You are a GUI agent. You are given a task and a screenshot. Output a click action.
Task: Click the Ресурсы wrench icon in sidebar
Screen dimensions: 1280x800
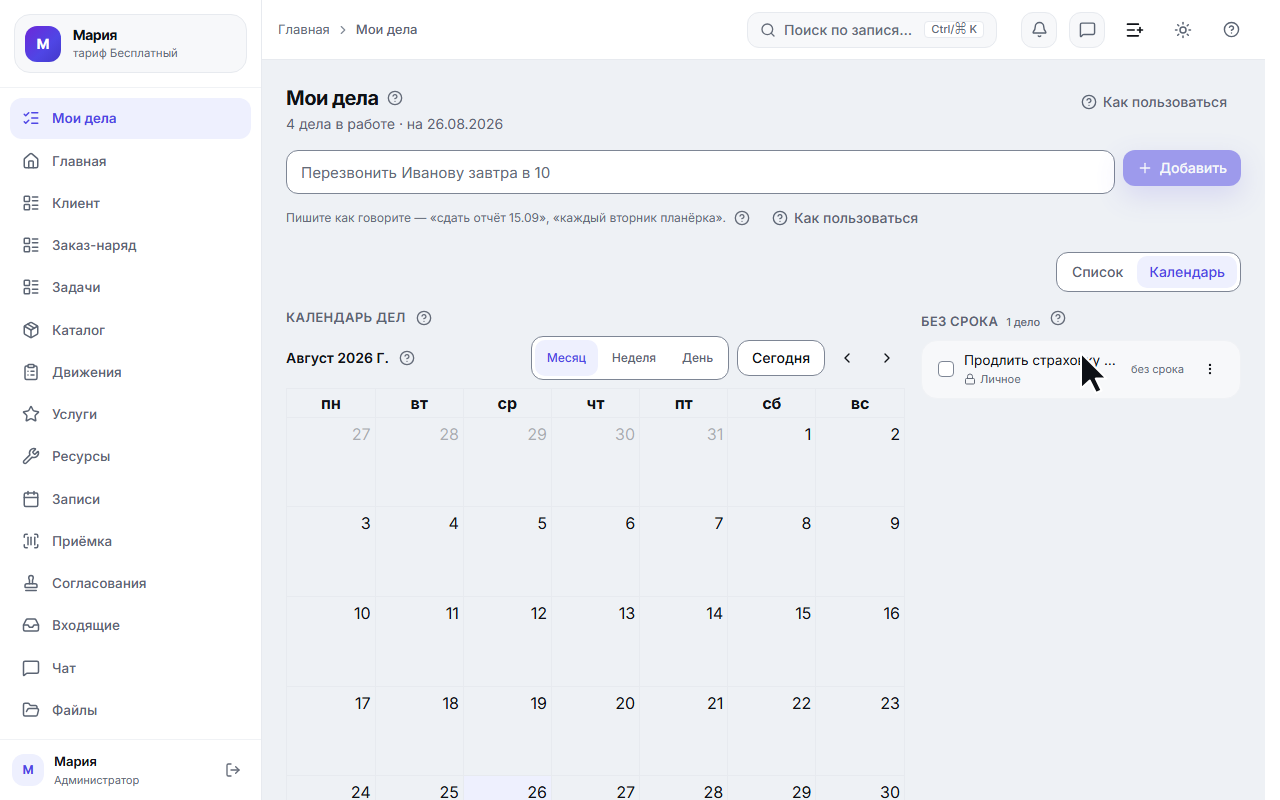[31, 456]
